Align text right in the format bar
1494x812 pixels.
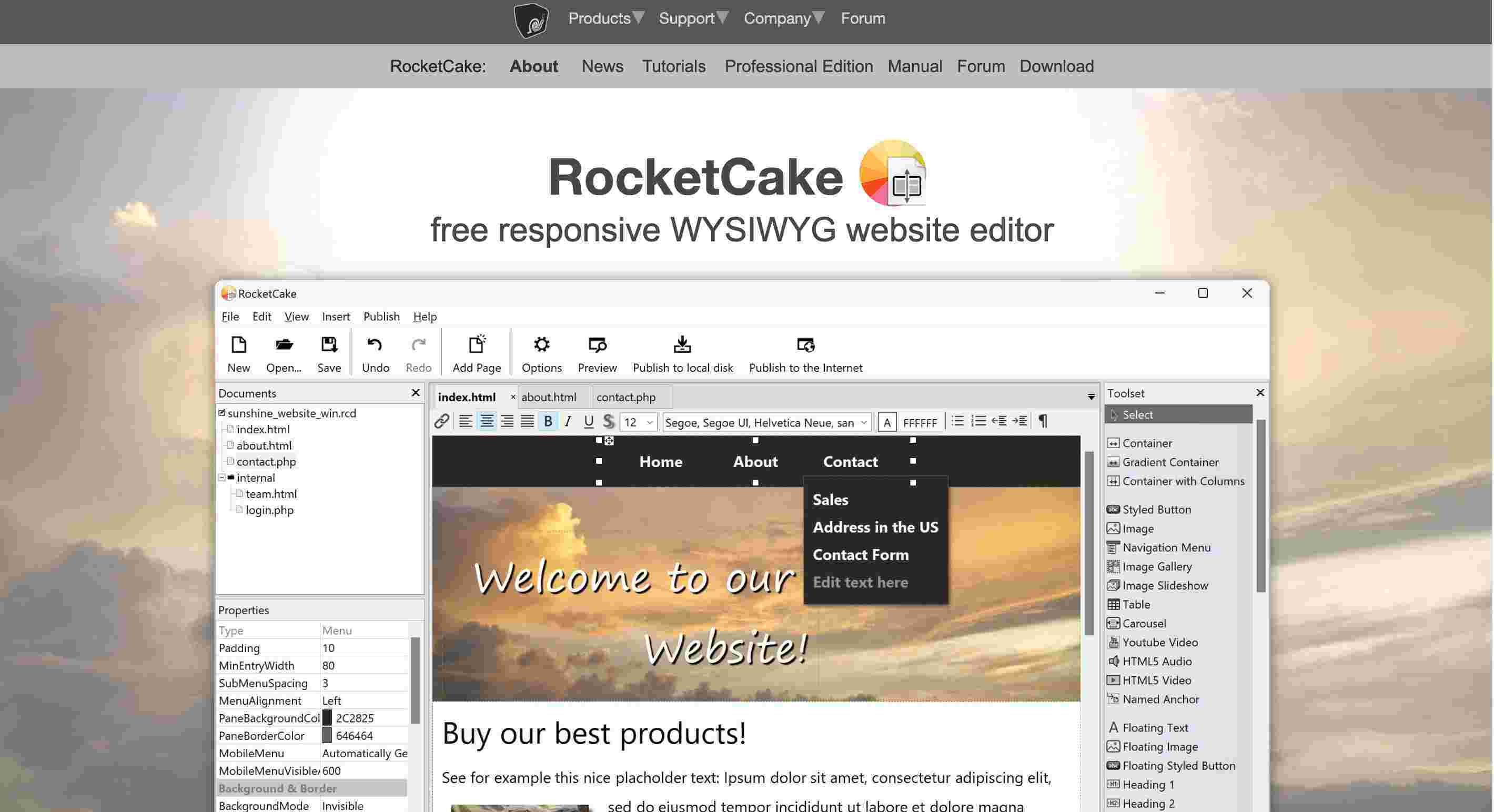pos(507,421)
